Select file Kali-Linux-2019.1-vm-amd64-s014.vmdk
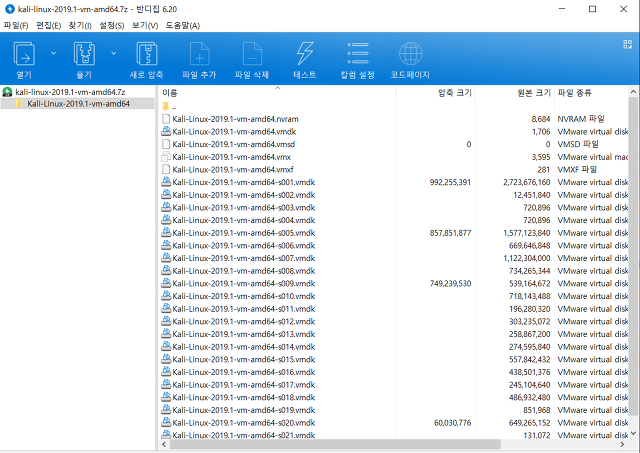This screenshot has width=640, height=453. [x=244, y=346]
